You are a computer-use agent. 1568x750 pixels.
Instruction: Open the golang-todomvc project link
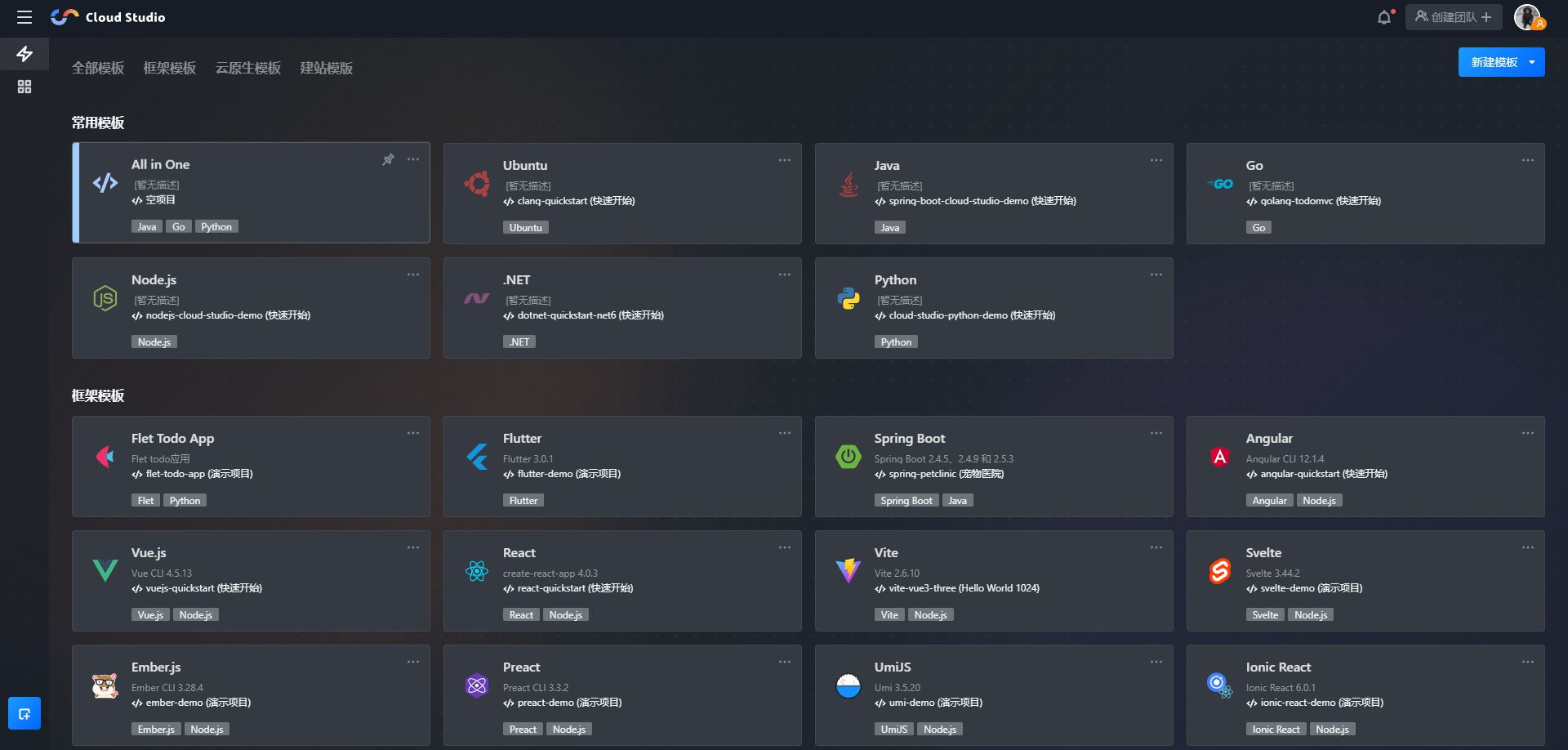point(1314,201)
